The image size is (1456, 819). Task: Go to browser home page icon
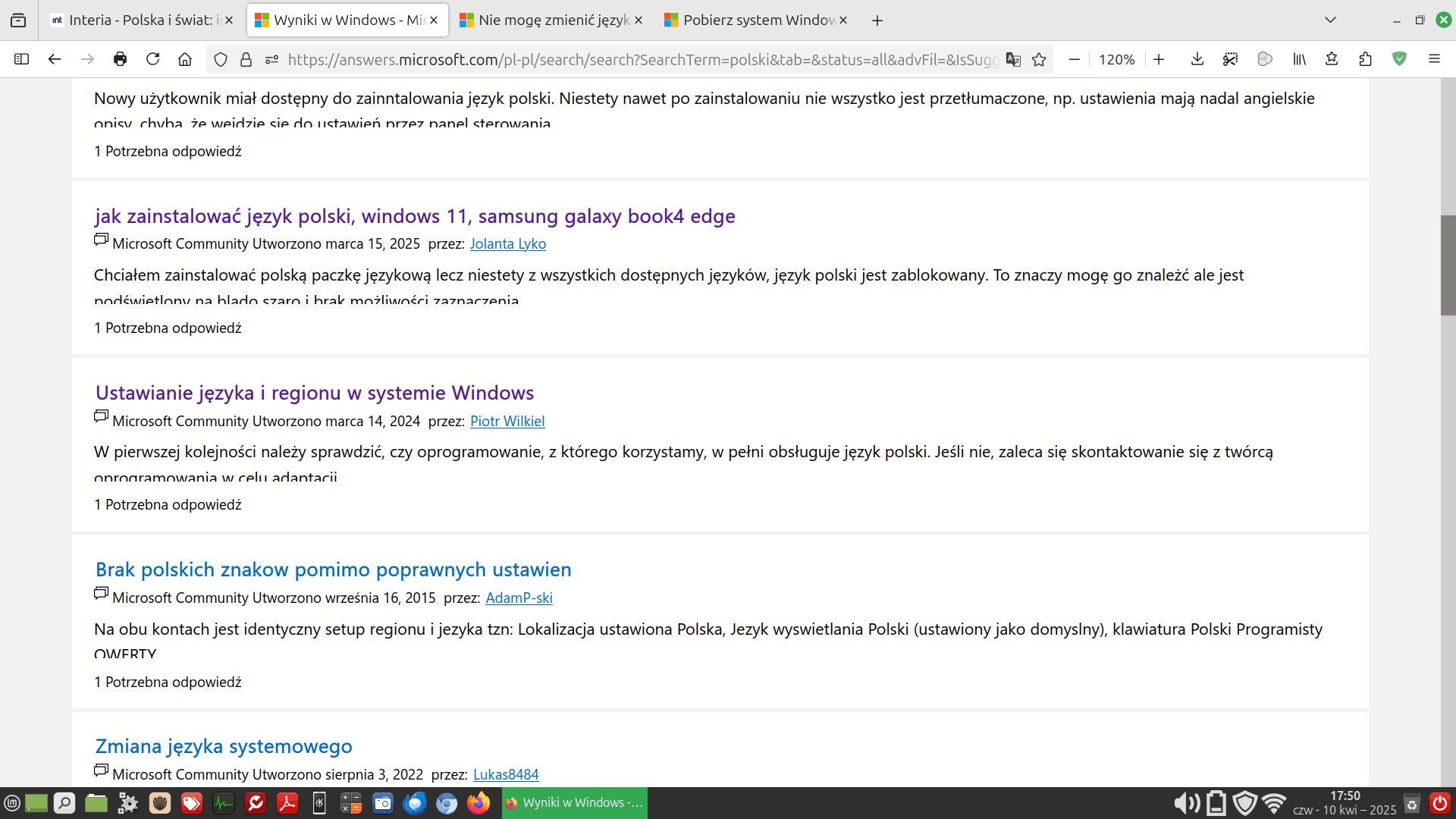click(185, 59)
